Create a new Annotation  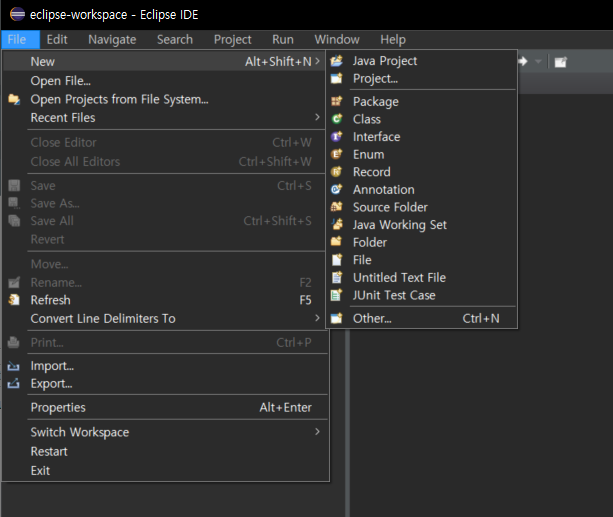(421, 190)
